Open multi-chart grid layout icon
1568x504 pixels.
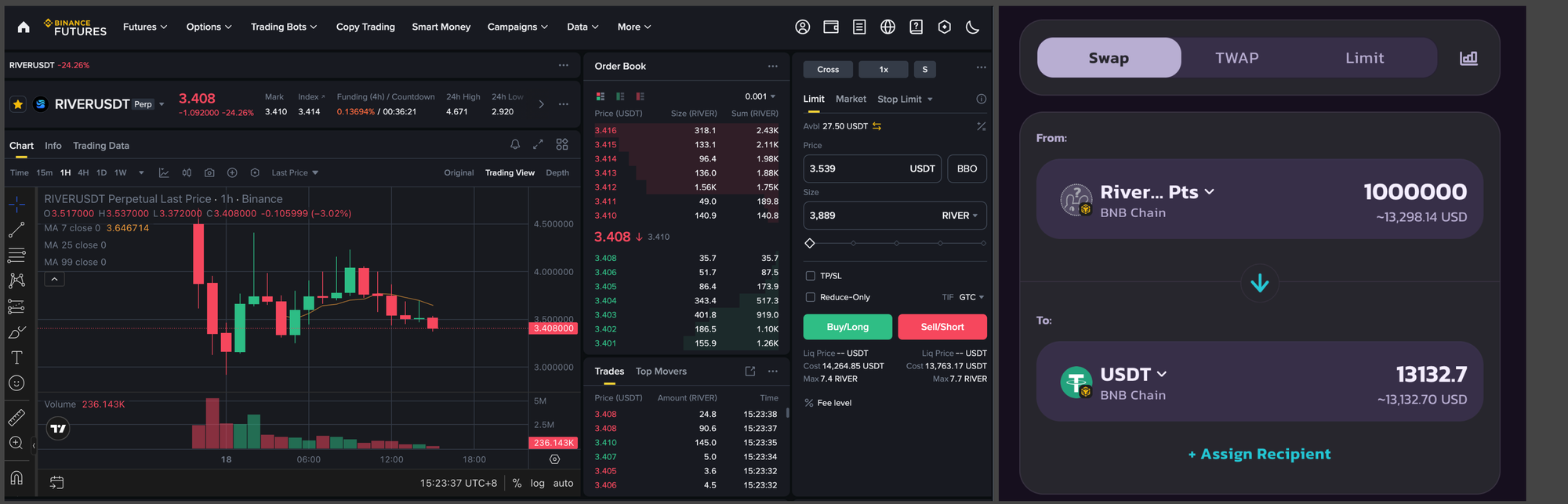click(x=562, y=144)
